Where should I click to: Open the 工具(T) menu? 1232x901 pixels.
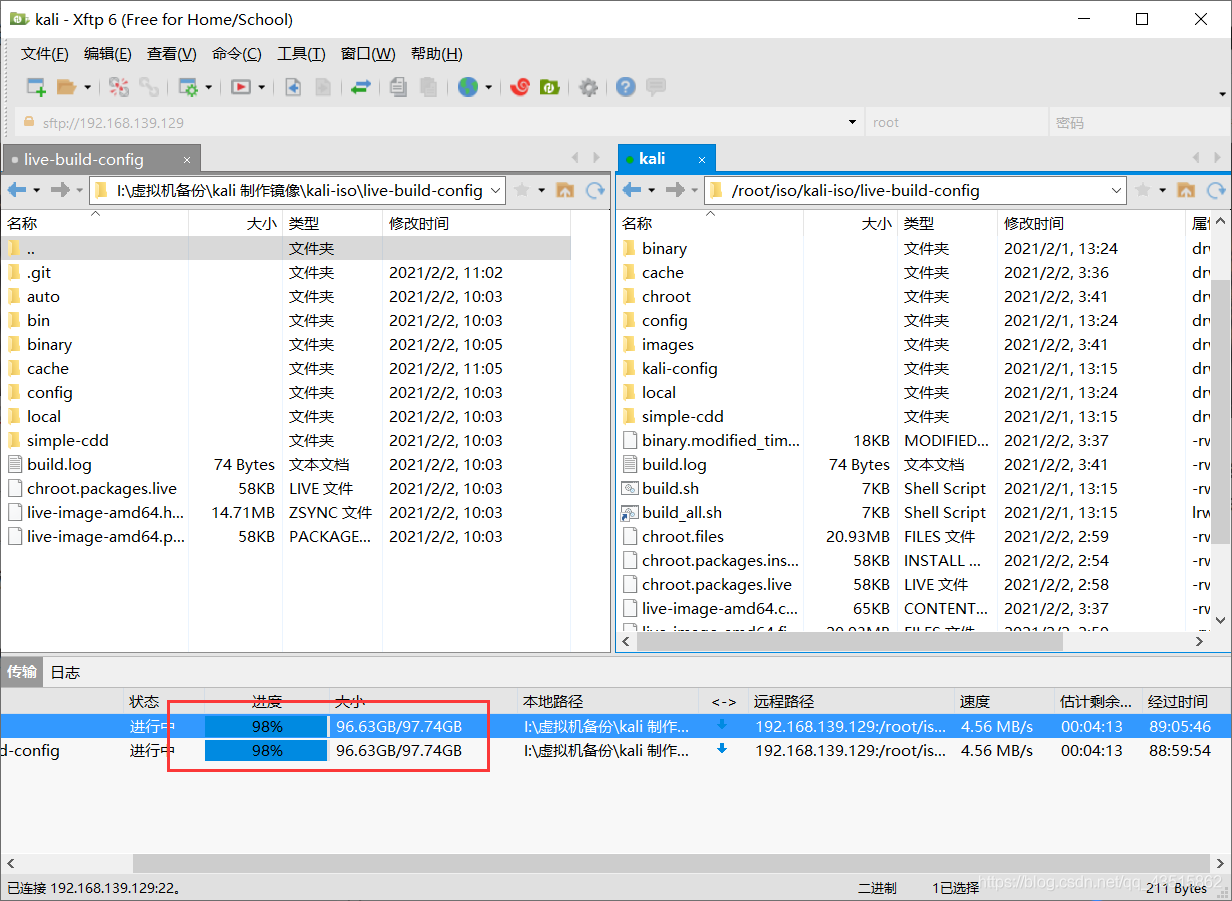coord(301,54)
